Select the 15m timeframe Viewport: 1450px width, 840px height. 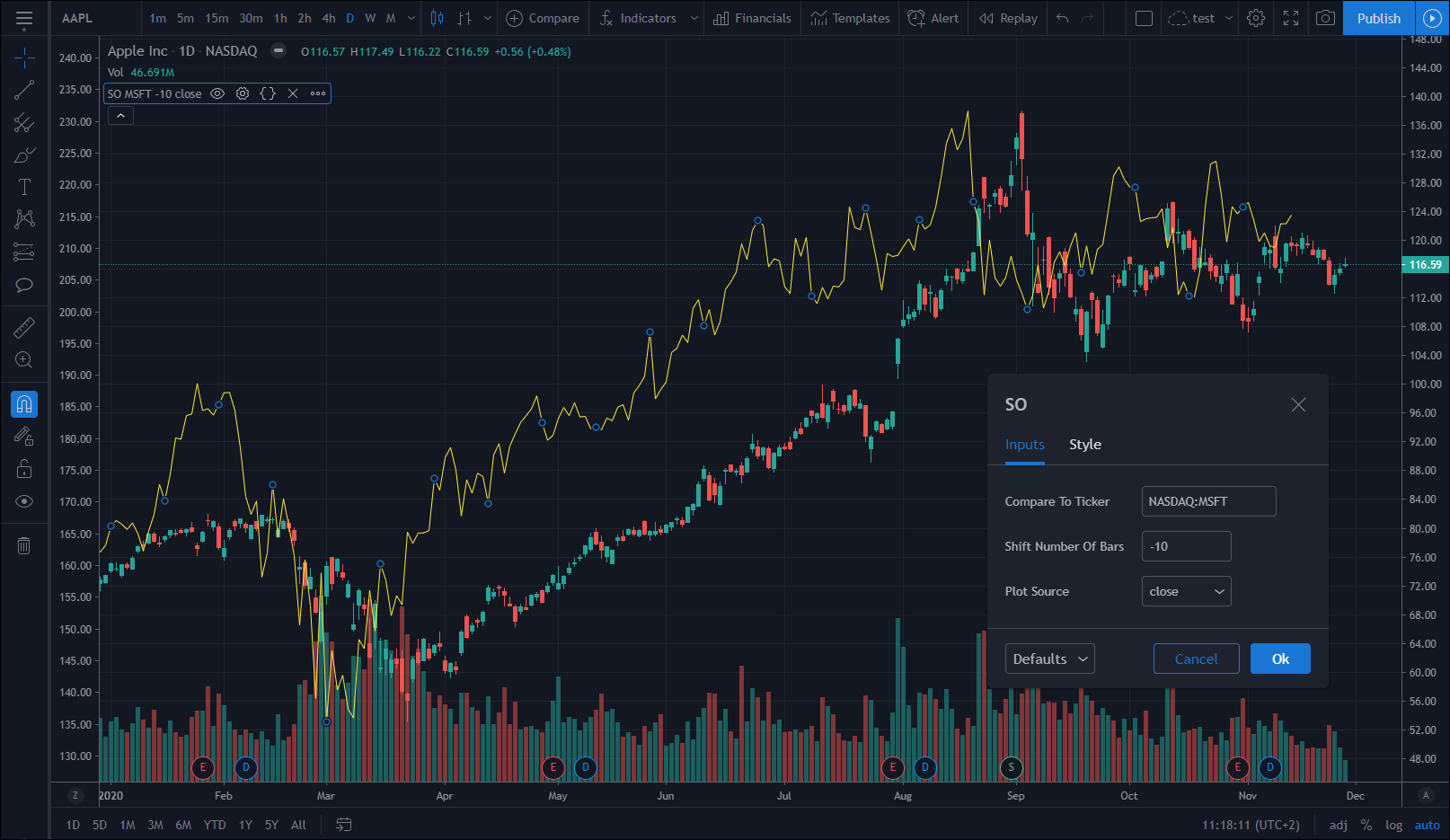[x=217, y=18]
